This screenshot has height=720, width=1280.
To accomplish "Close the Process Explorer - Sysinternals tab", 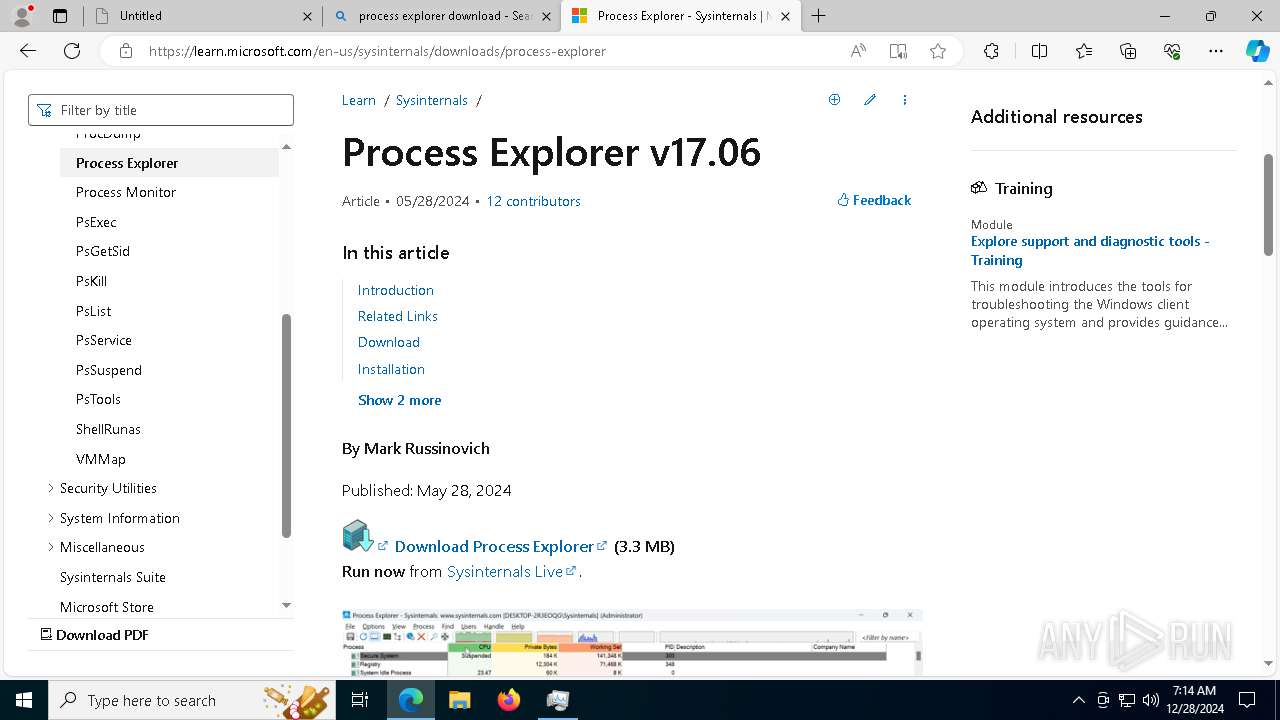I will [785, 16].
